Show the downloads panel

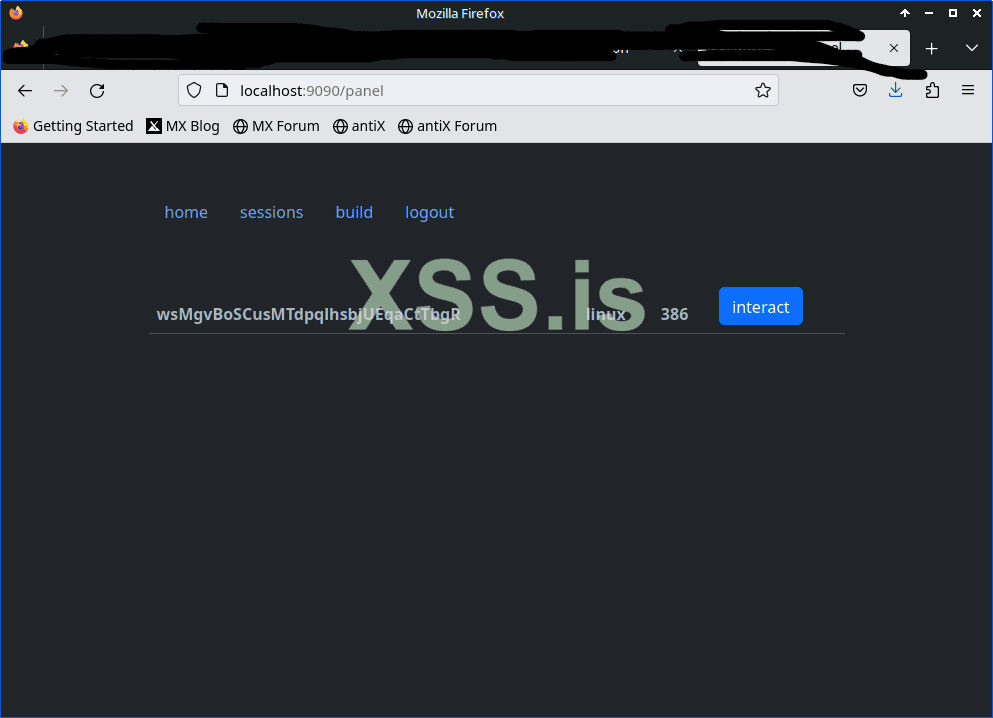click(x=895, y=90)
